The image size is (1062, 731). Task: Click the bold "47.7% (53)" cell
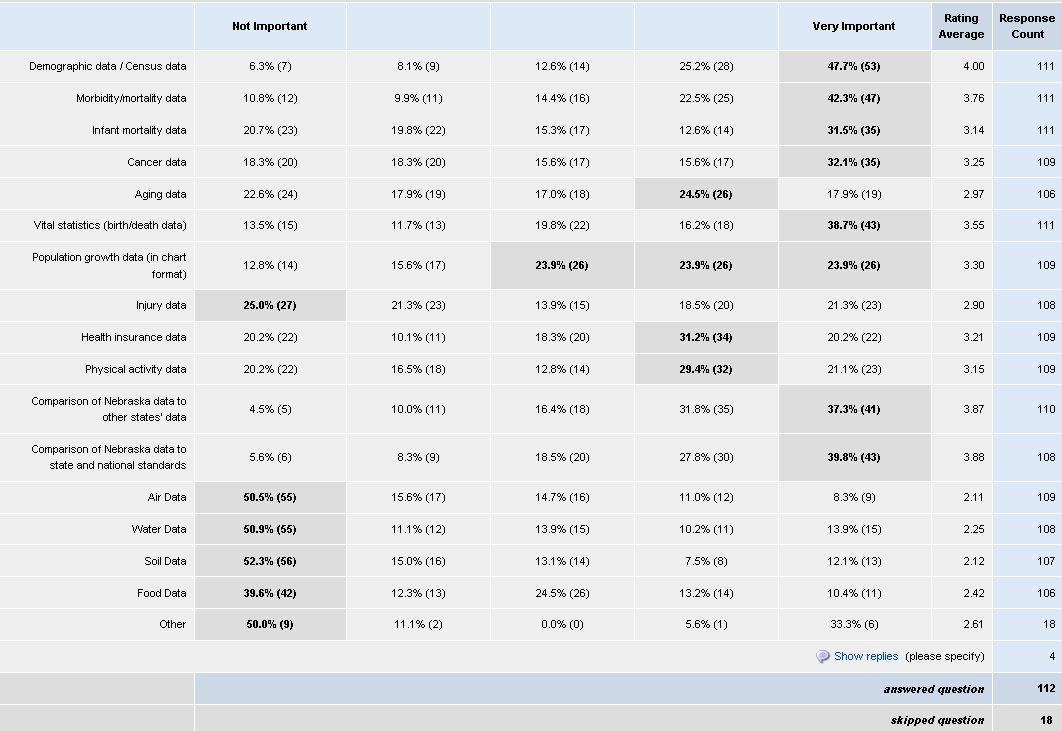pos(853,66)
